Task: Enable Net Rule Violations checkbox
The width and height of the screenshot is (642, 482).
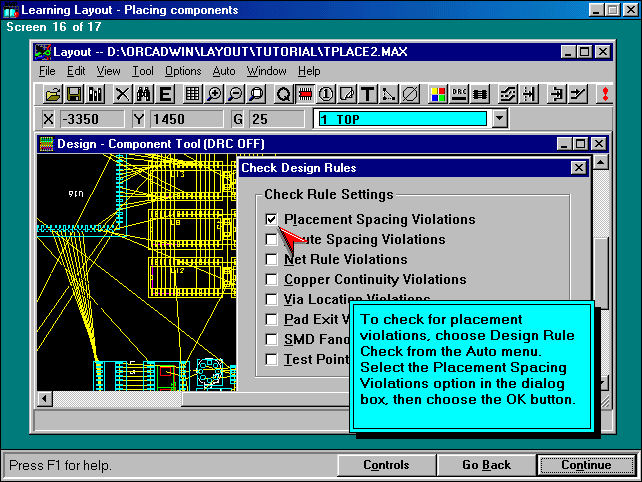Action: [272, 259]
